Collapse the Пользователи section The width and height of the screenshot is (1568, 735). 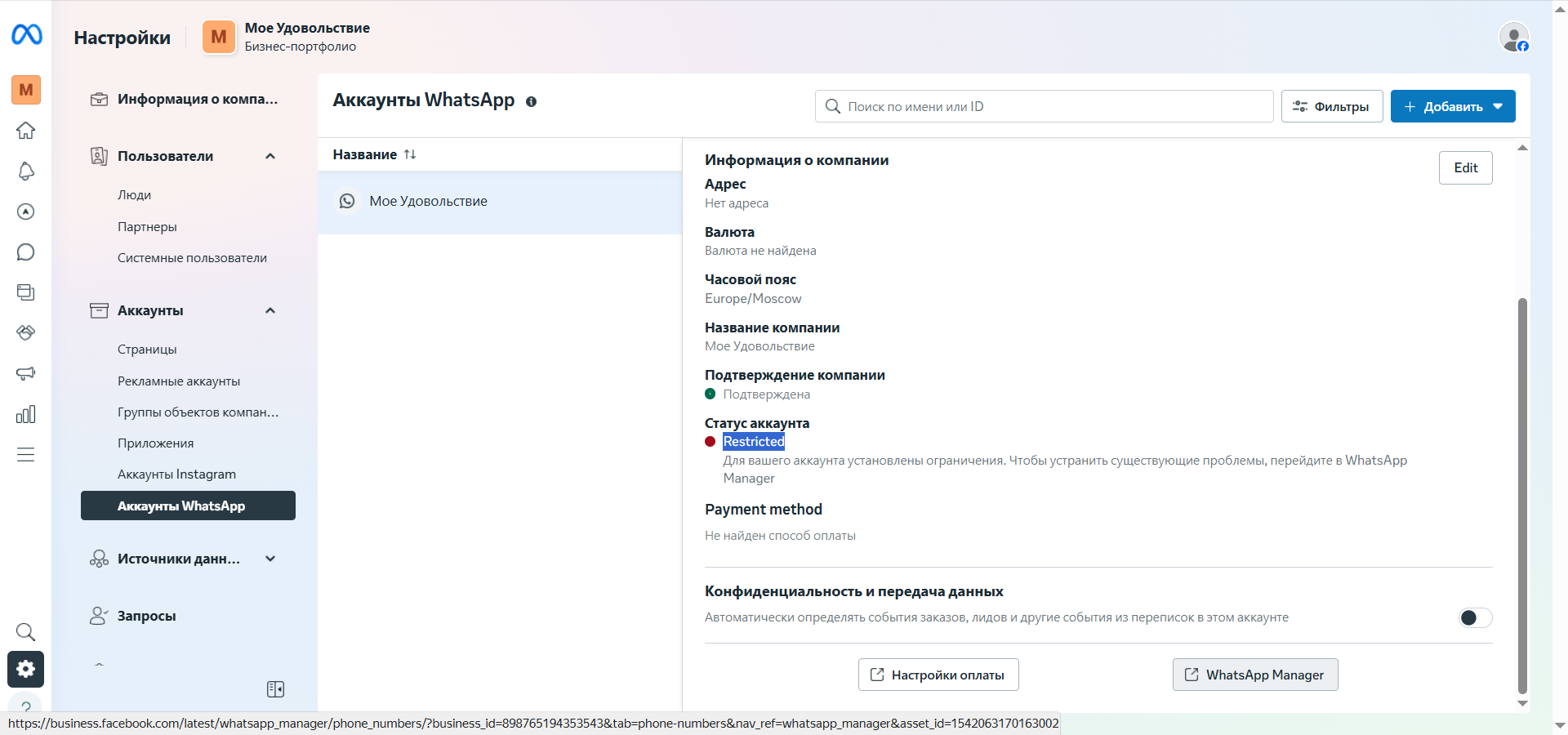click(270, 156)
